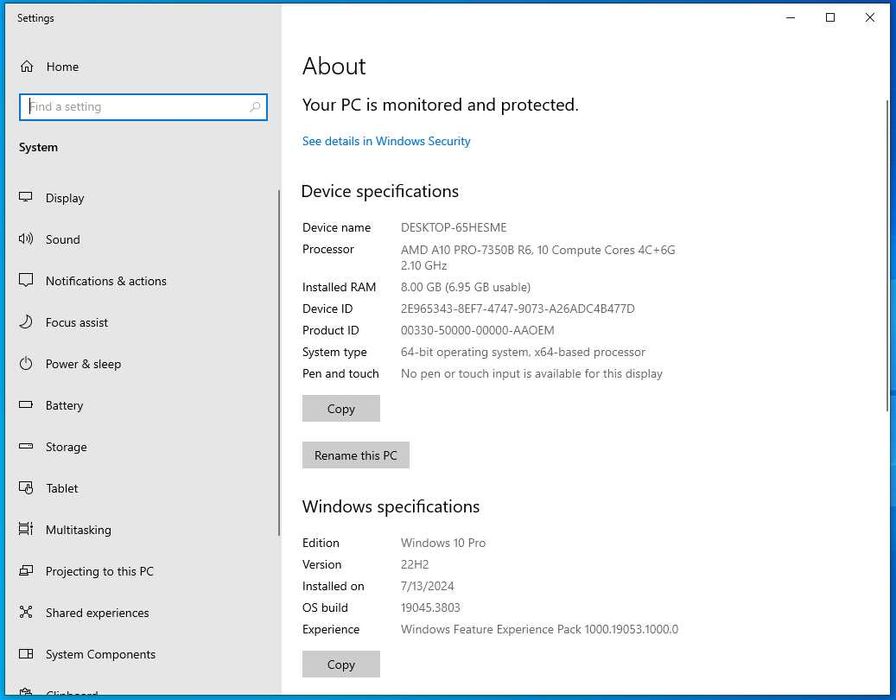The width and height of the screenshot is (896, 700).
Task: Click the Battery icon in sidebar
Action: point(26,405)
